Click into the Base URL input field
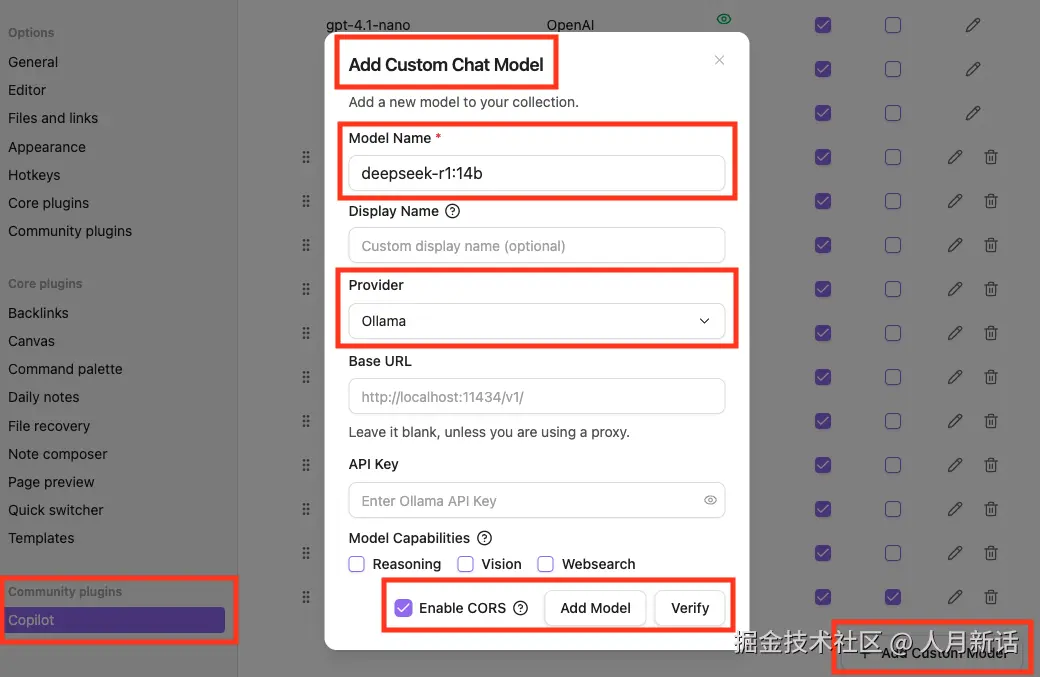 pos(537,397)
